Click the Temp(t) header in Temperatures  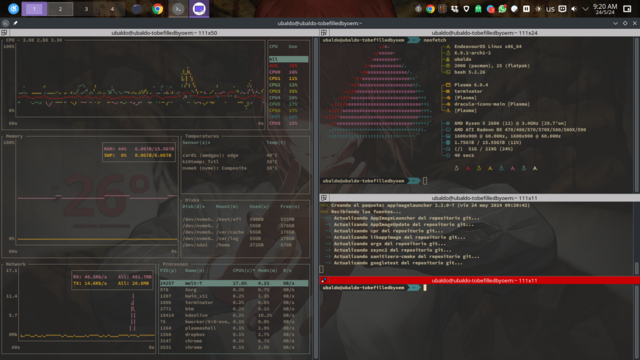[276, 142]
